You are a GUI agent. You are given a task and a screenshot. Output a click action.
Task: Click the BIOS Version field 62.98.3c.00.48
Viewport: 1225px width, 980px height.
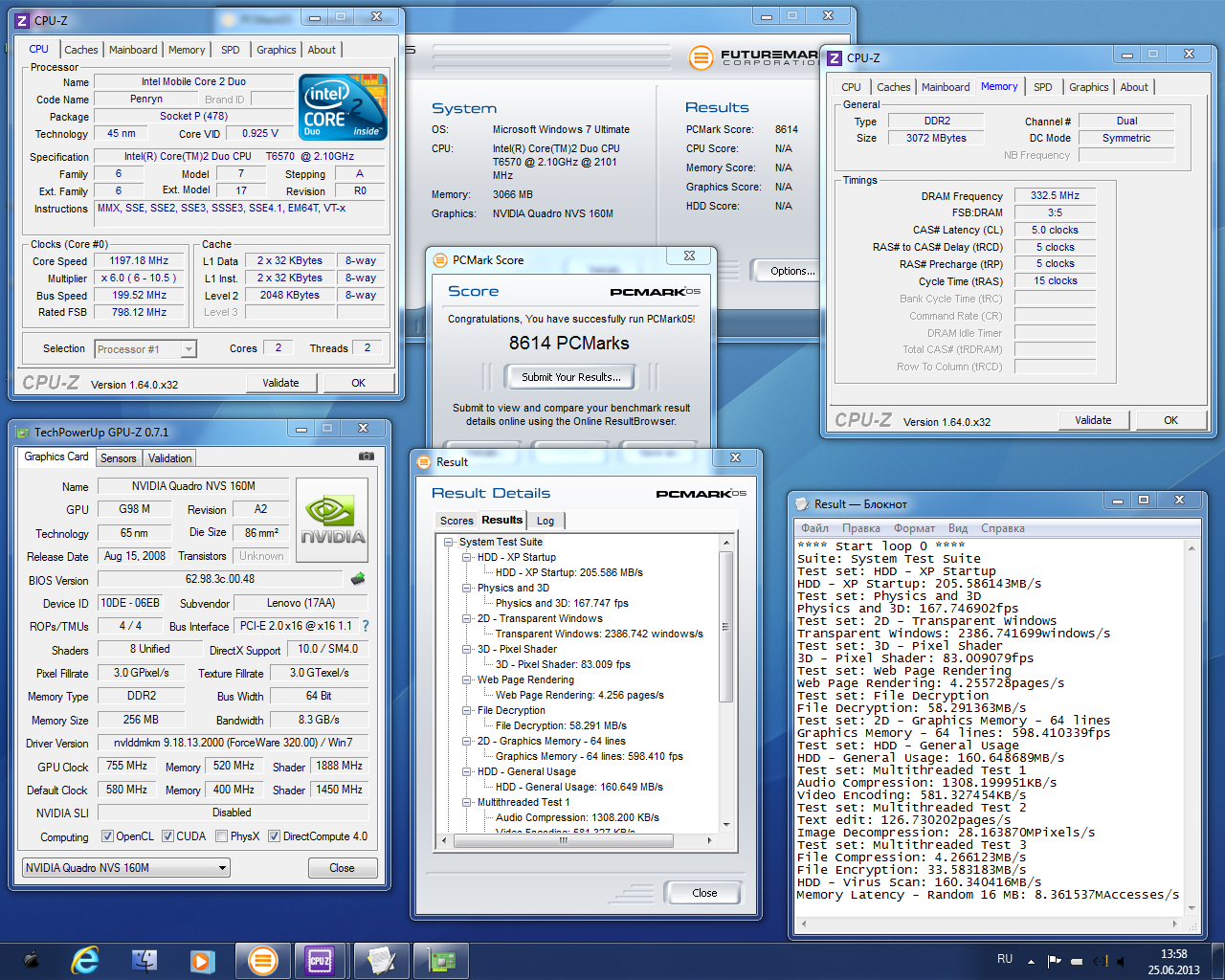[220, 579]
